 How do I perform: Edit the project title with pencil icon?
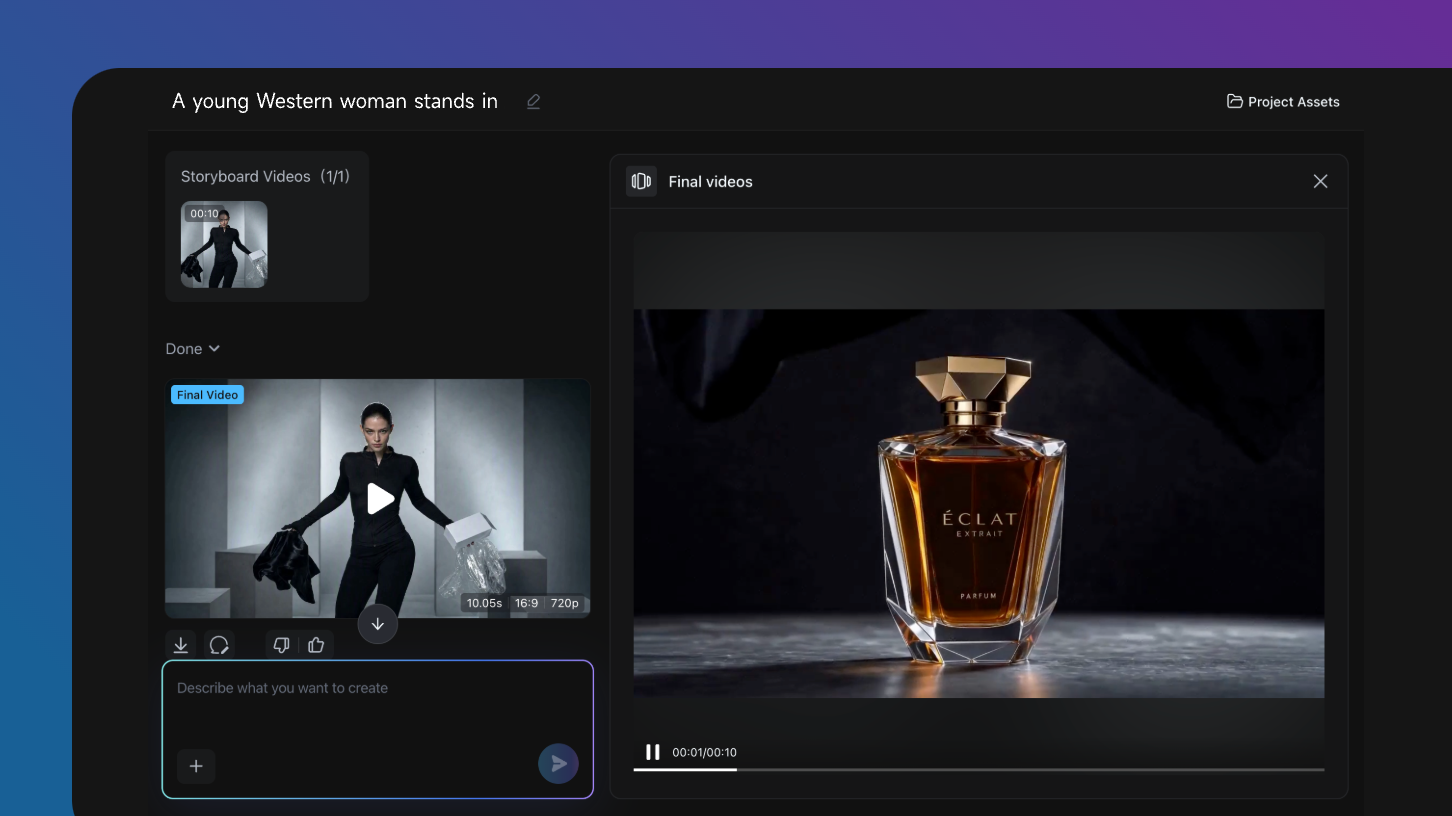pyautogui.click(x=534, y=102)
